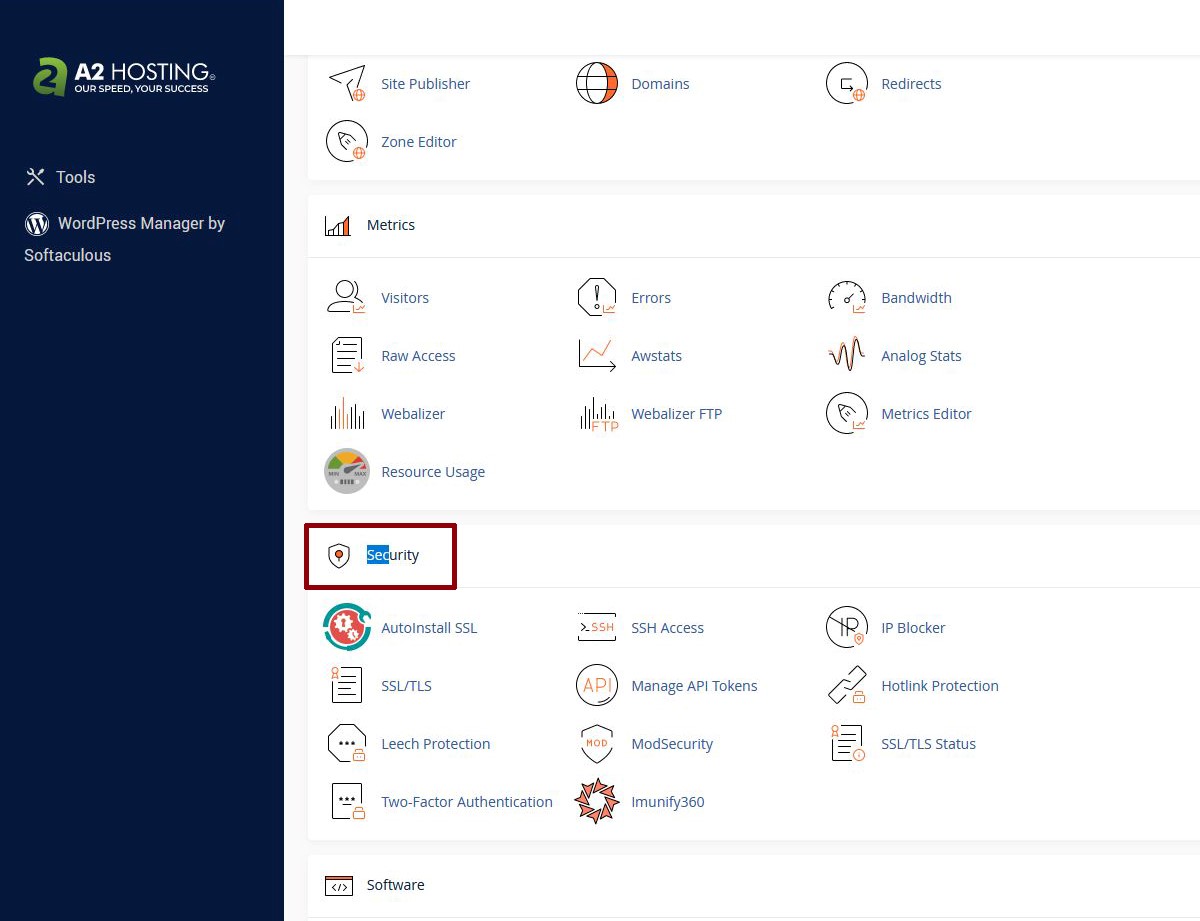Open the Manage API Tokens icon
1200x921 pixels.
(x=597, y=686)
